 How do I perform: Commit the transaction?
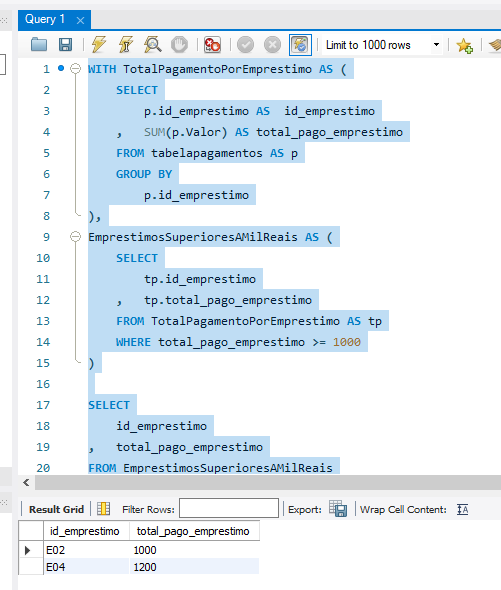(245, 45)
